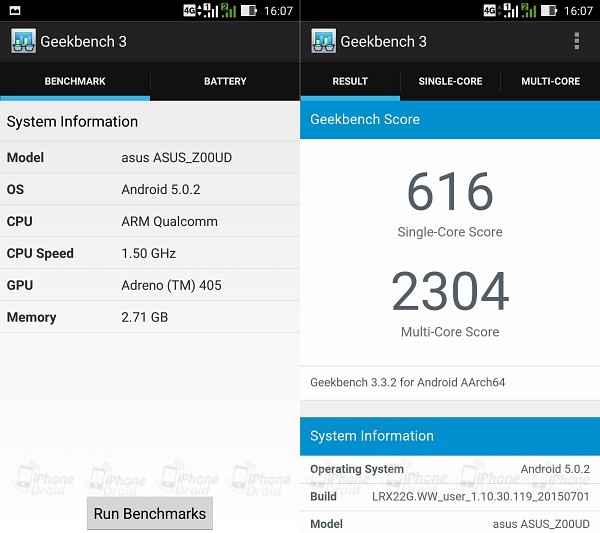Select the CPU Speed value '1.50 GHz'
This screenshot has height=533, width=600.
[x=148, y=253]
